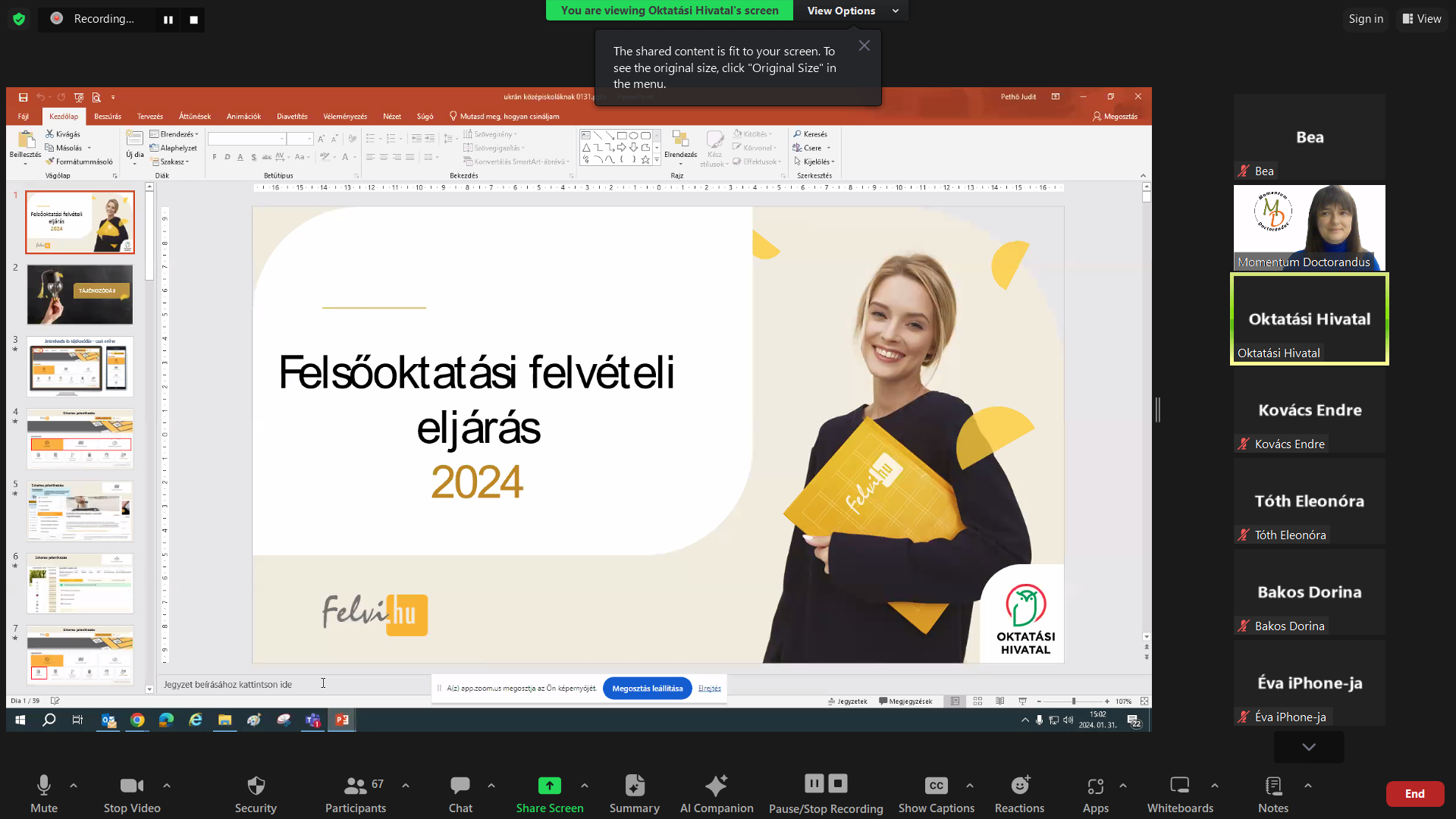The width and height of the screenshot is (1456, 819).
Task: Click the Megosztás leállítása button
Action: pyautogui.click(x=647, y=688)
